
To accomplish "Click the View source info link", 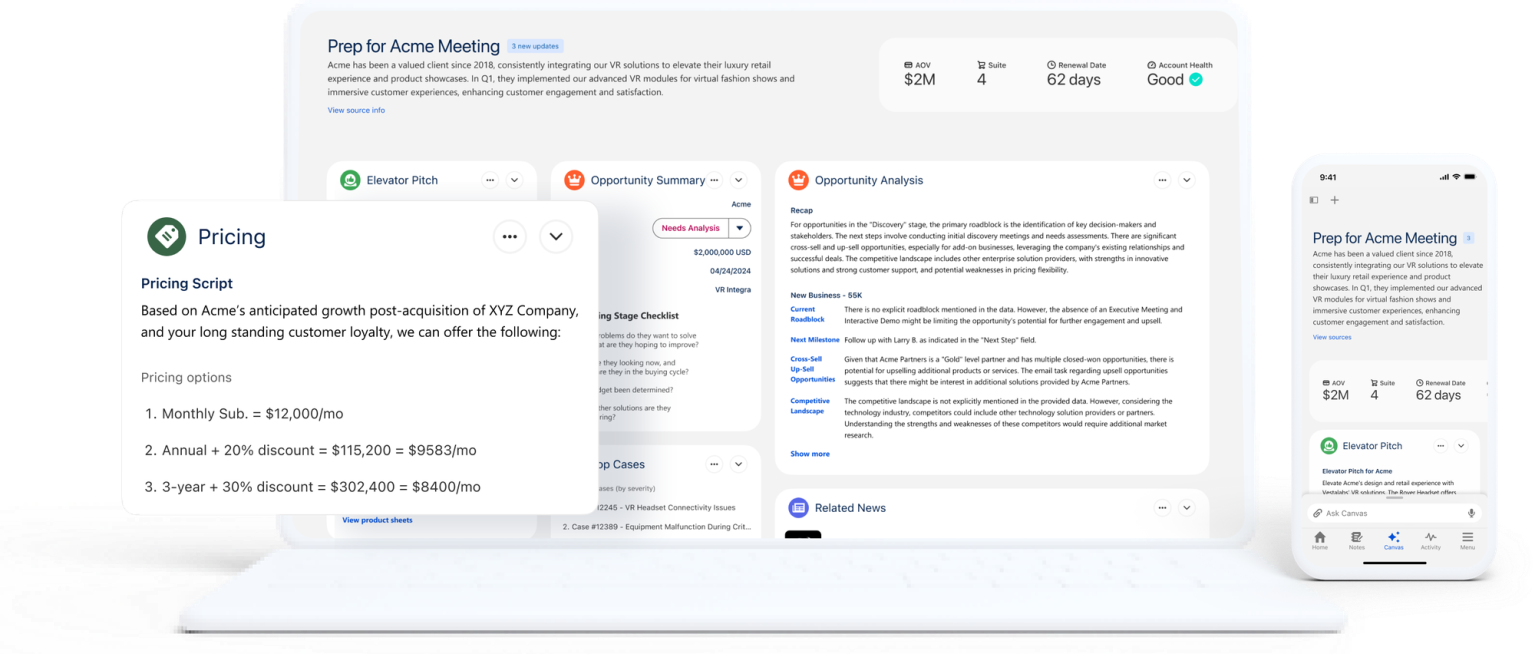I will 356,110.
